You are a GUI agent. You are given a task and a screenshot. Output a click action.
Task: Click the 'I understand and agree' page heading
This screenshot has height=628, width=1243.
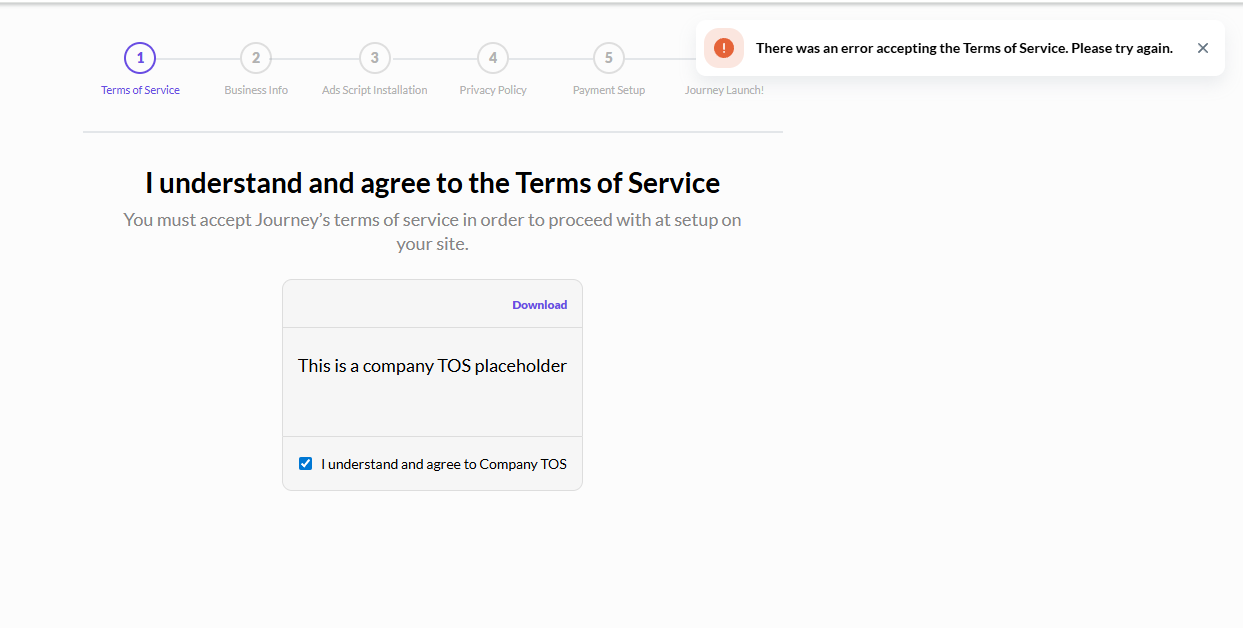pos(432,183)
